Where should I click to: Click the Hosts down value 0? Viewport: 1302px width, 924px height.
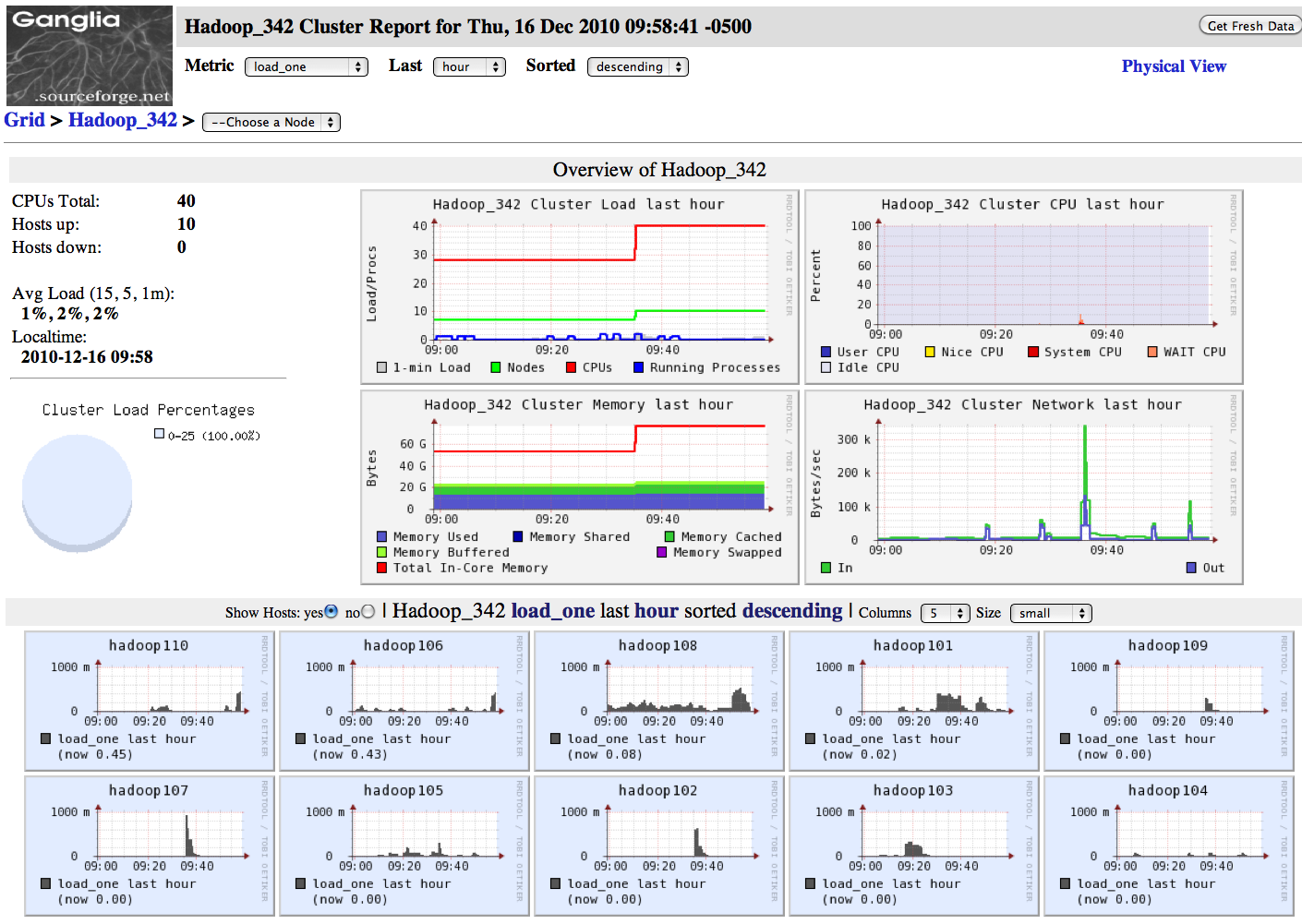(x=182, y=247)
